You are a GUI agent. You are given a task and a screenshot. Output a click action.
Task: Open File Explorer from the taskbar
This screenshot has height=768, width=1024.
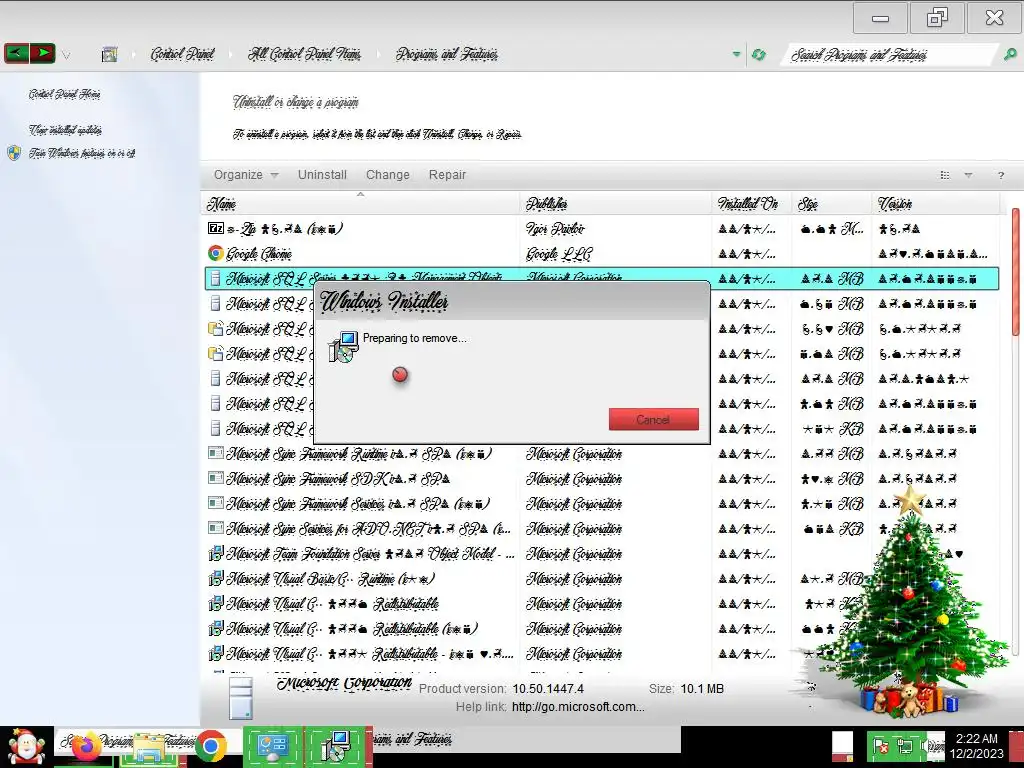coord(149,746)
